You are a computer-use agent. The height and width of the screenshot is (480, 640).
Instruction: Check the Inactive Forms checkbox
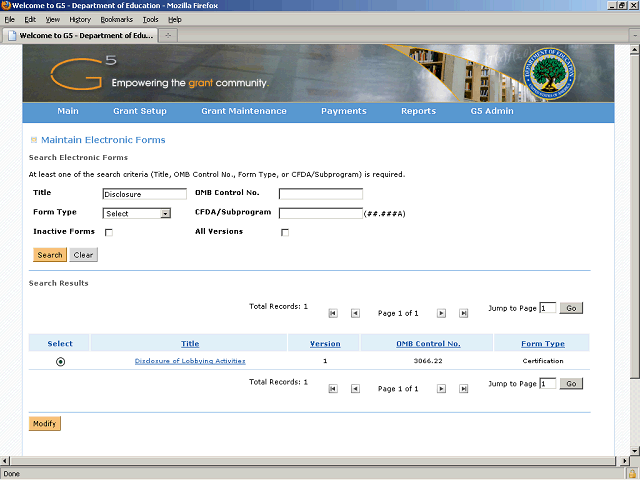tap(109, 232)
